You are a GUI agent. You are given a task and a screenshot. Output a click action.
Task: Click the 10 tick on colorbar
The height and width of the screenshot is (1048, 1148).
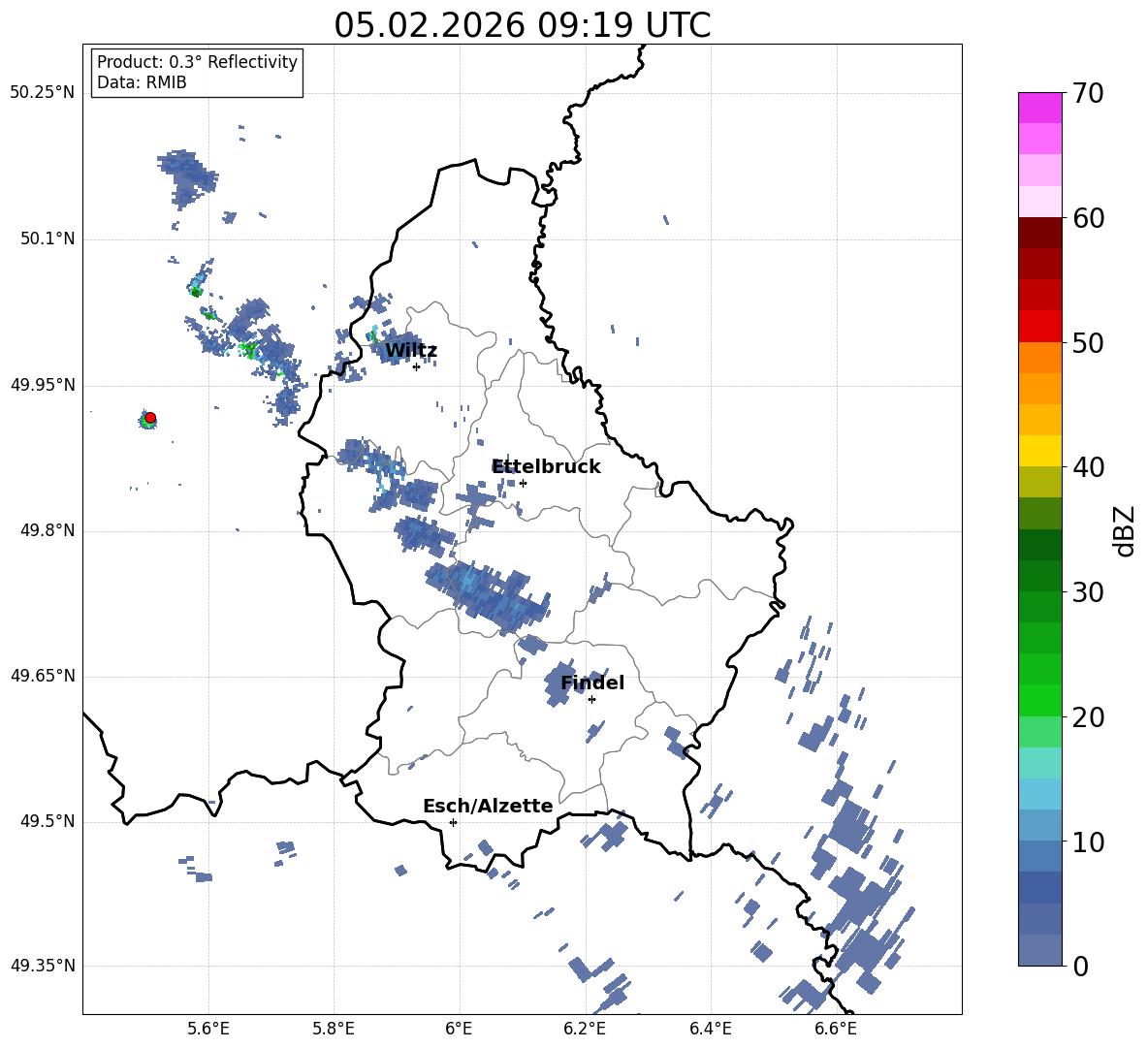click(x=1088, y=842)
